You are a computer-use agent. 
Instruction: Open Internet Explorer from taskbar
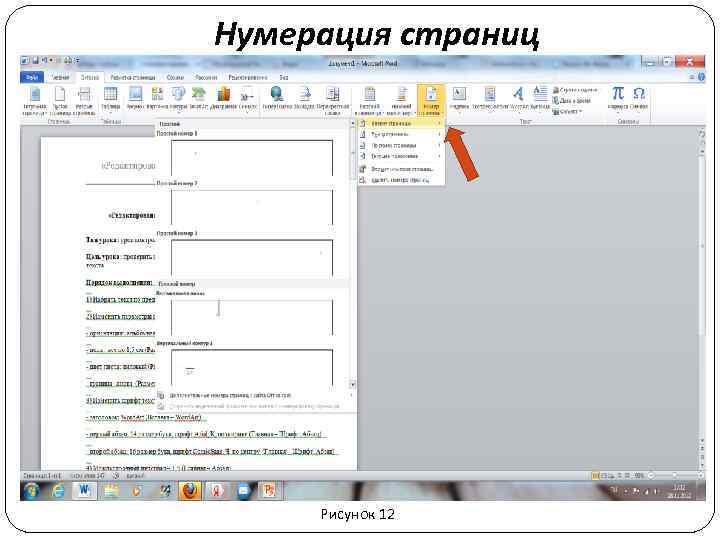pos(58,491)
